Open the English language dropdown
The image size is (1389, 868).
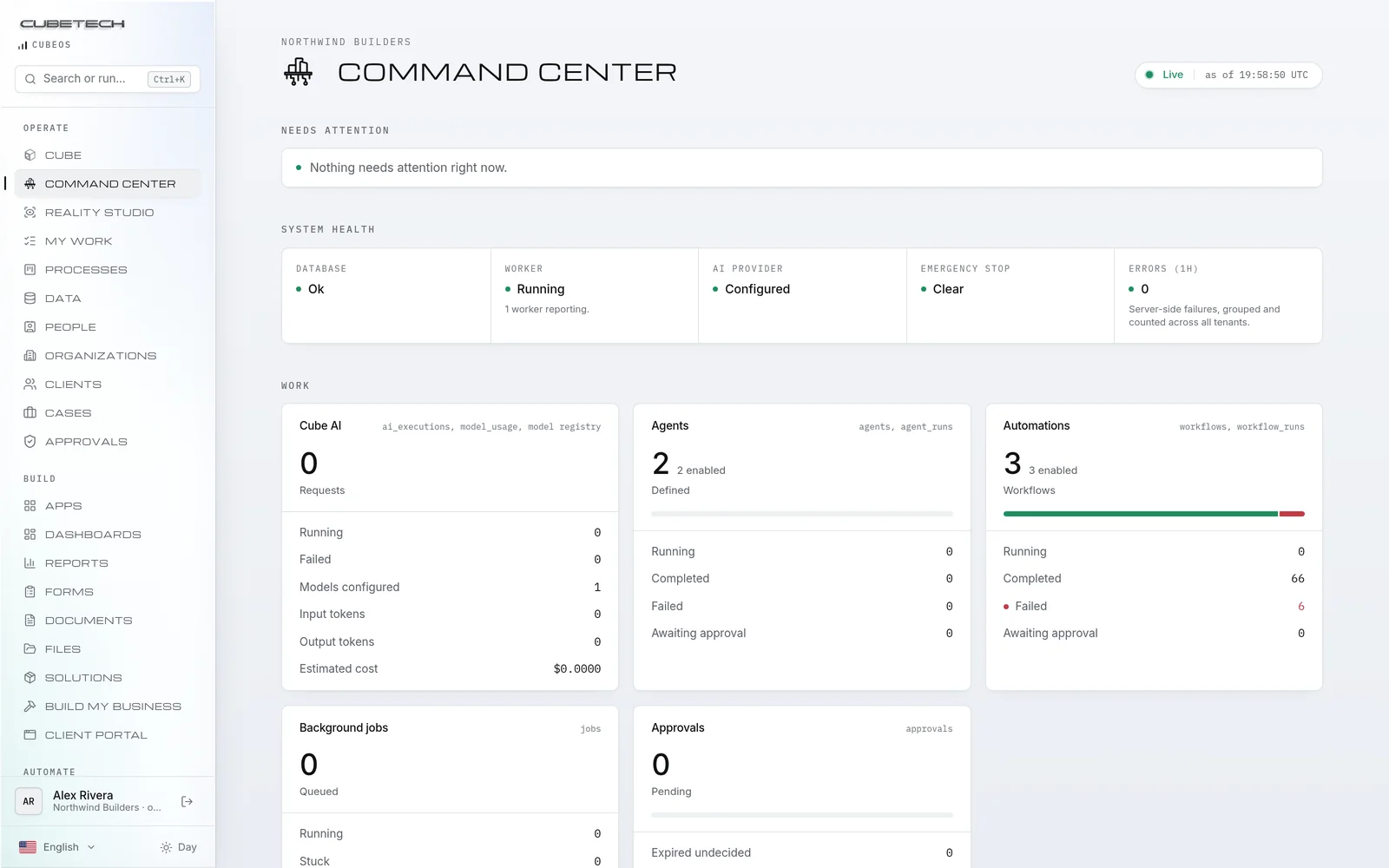[x=57, y=847]
